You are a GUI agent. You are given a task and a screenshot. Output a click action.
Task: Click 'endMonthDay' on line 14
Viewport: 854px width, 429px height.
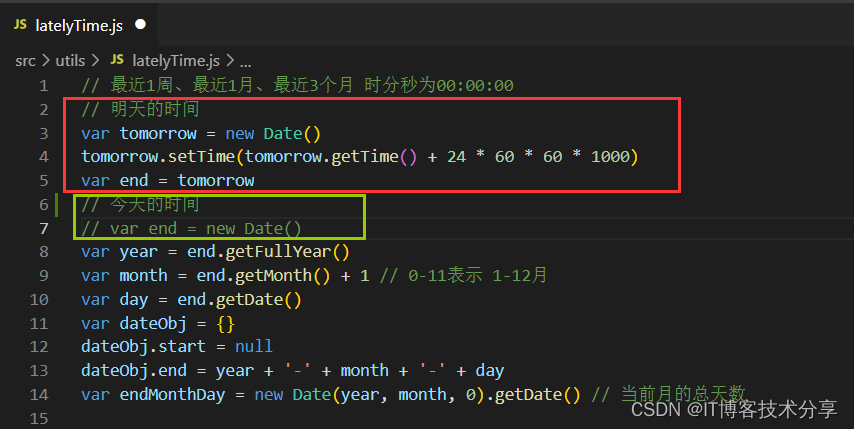(x=172, y=394)
